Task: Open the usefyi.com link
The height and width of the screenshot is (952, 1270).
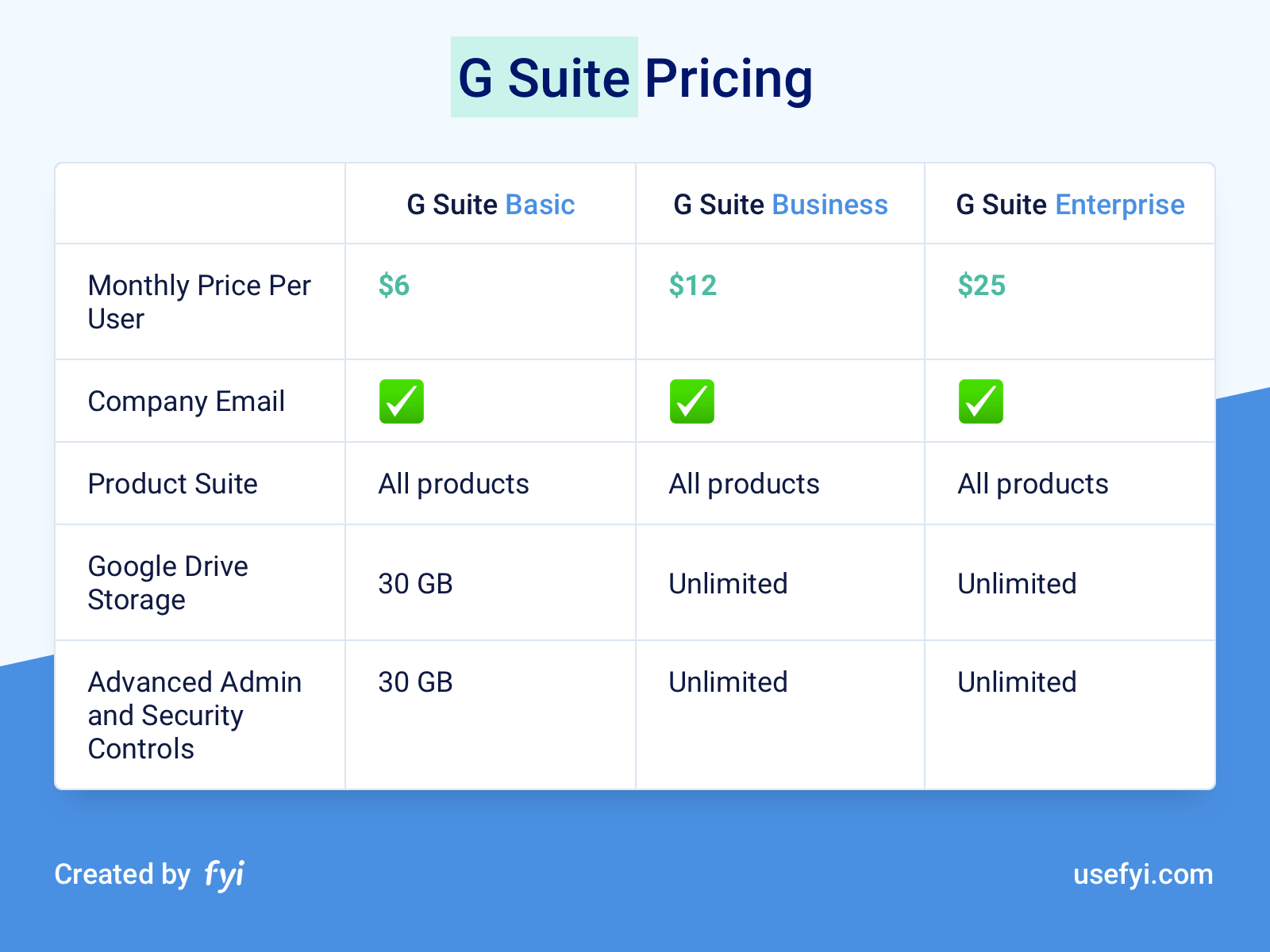Action: 1143,874
